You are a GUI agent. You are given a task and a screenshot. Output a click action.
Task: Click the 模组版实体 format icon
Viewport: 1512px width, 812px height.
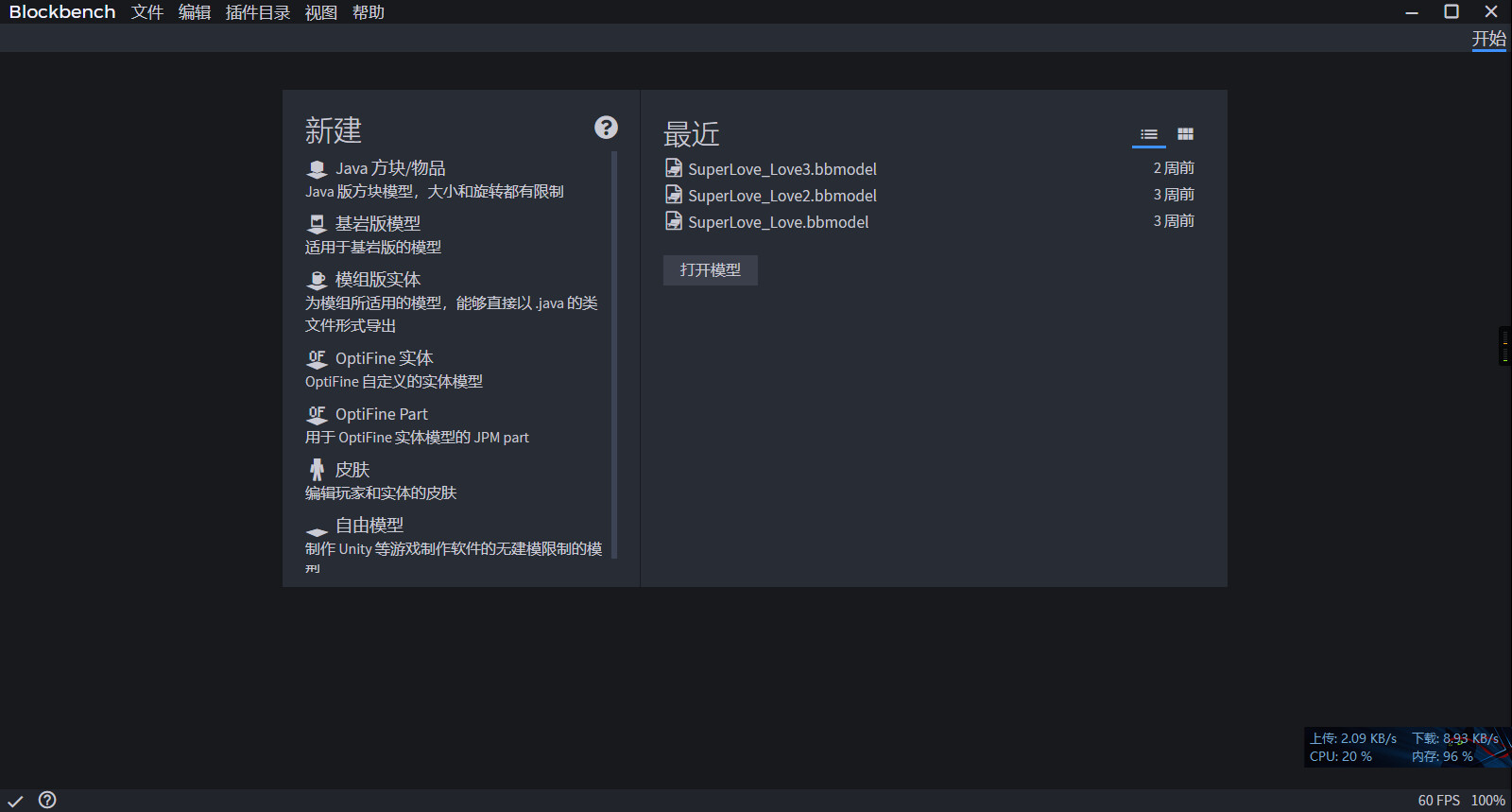click(317, 280)
